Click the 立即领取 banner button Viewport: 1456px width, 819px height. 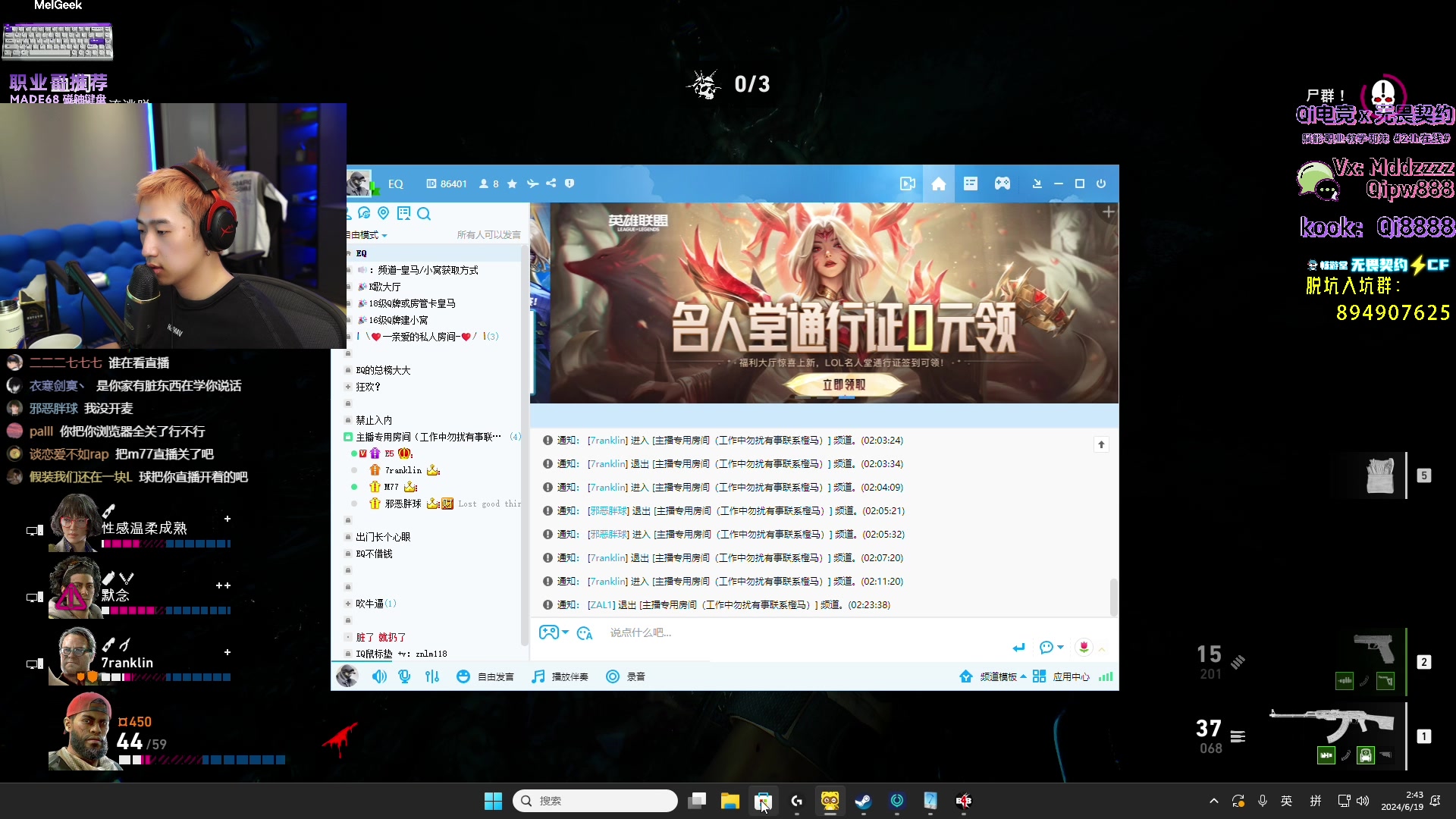pyautogui.click(x=843, y=385)
